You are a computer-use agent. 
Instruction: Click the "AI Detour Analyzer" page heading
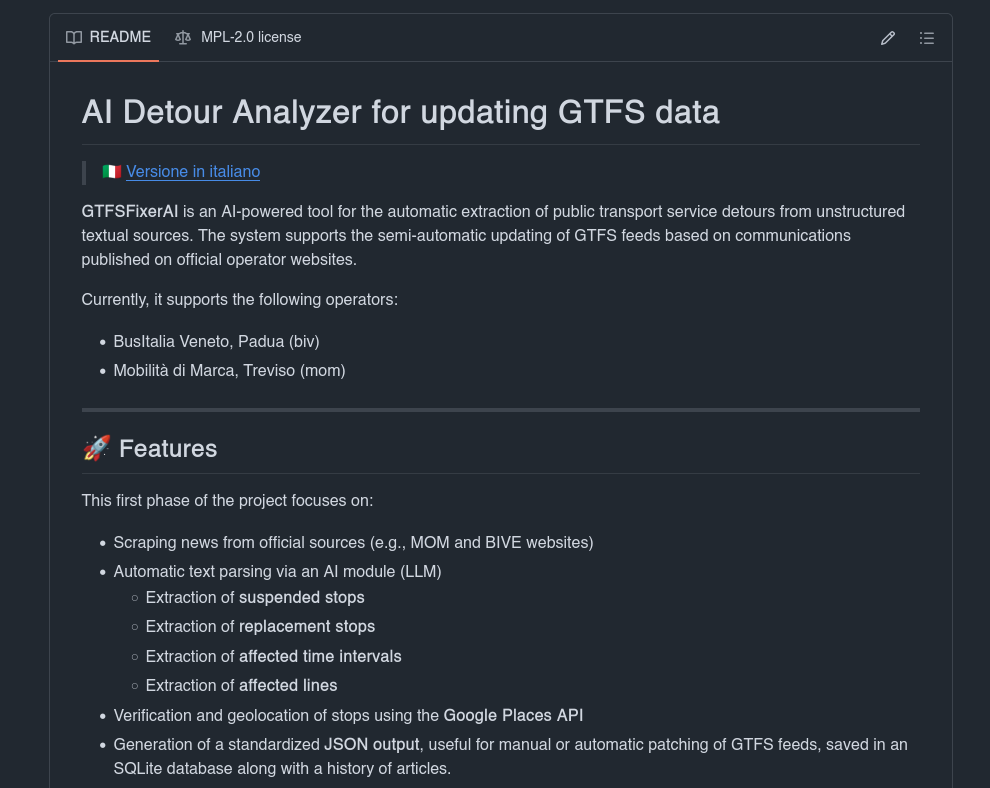click(400, 112)
